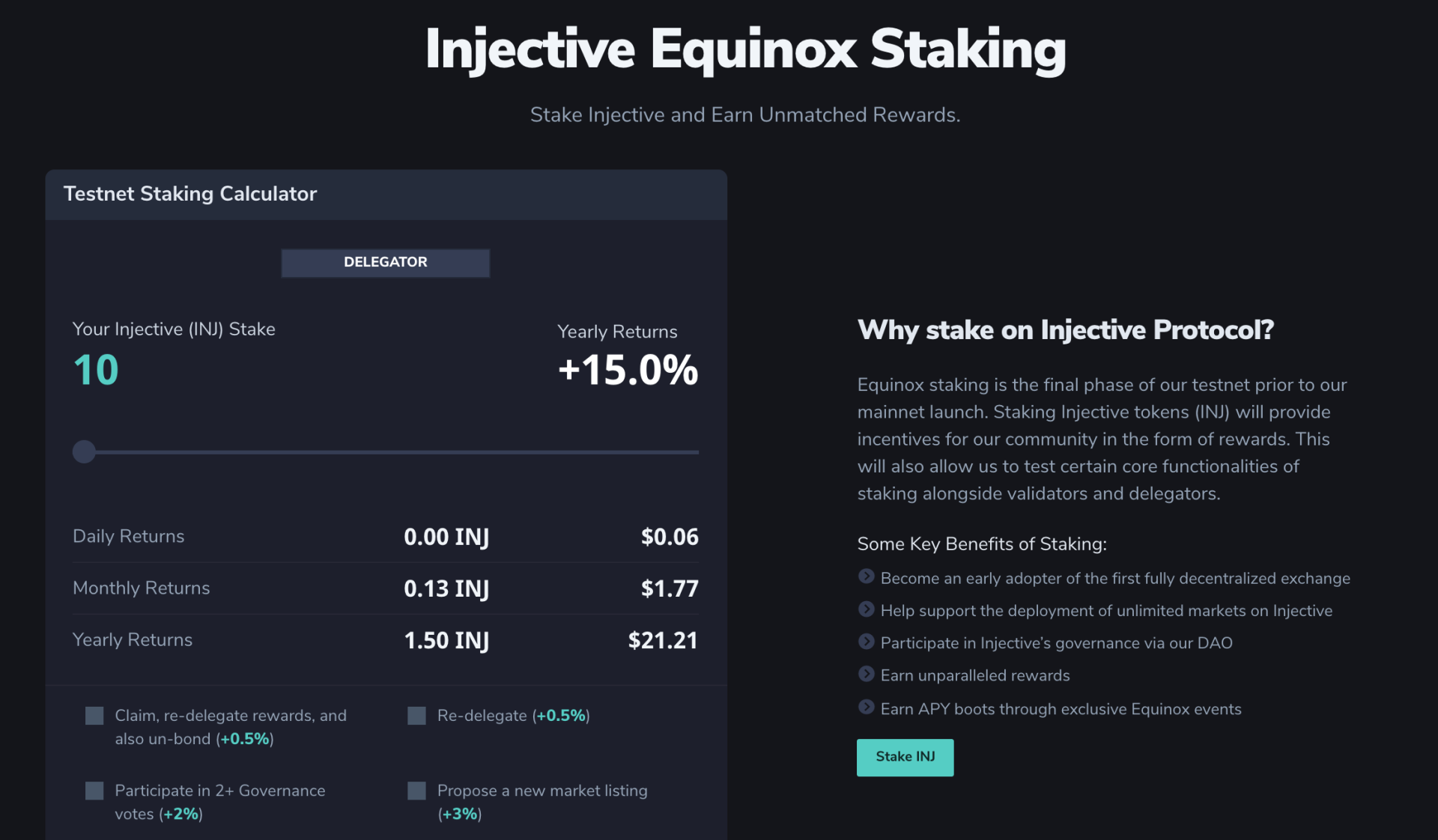Select the DELEGATOR tab
The image size is (1438, 840).
[x=385, y=262]
